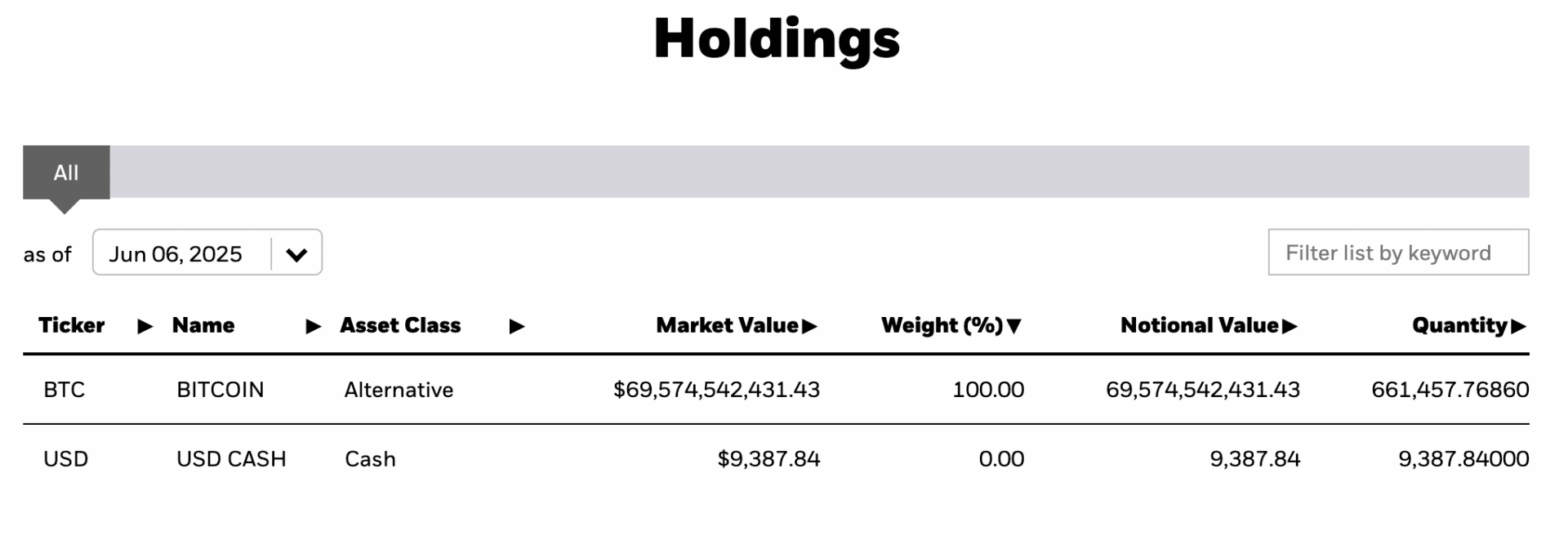Sort by the Ticker header

71,326
